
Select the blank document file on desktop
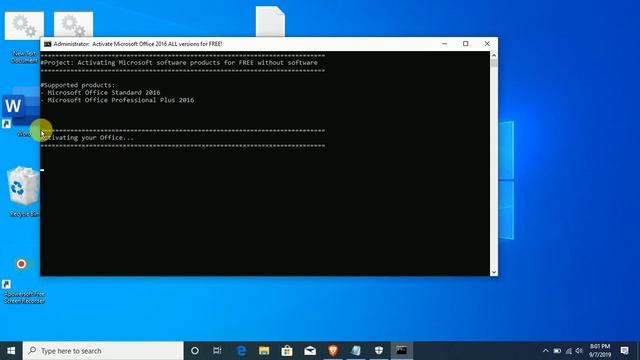[270, 21]
